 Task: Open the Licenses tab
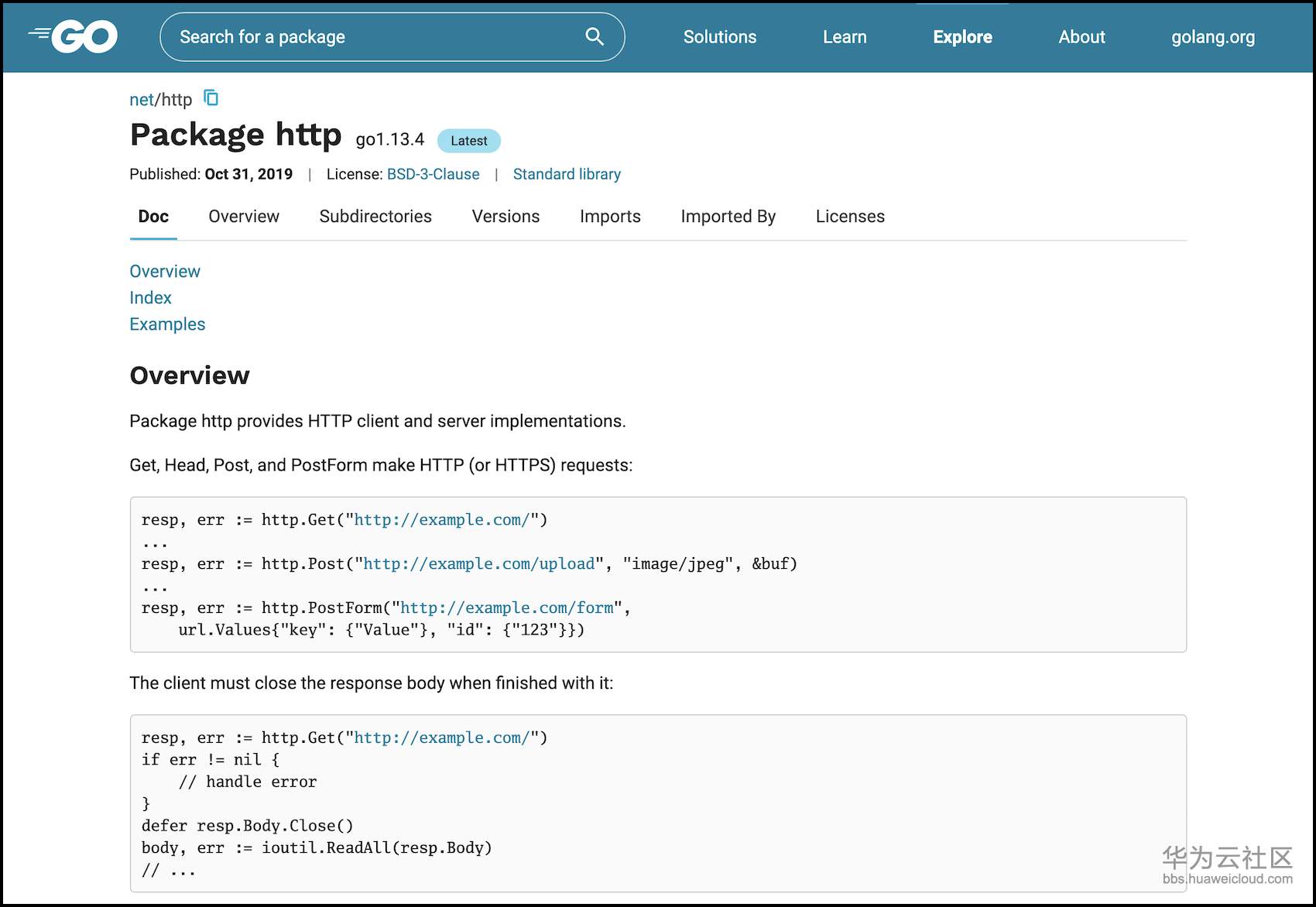coord(849,217)
